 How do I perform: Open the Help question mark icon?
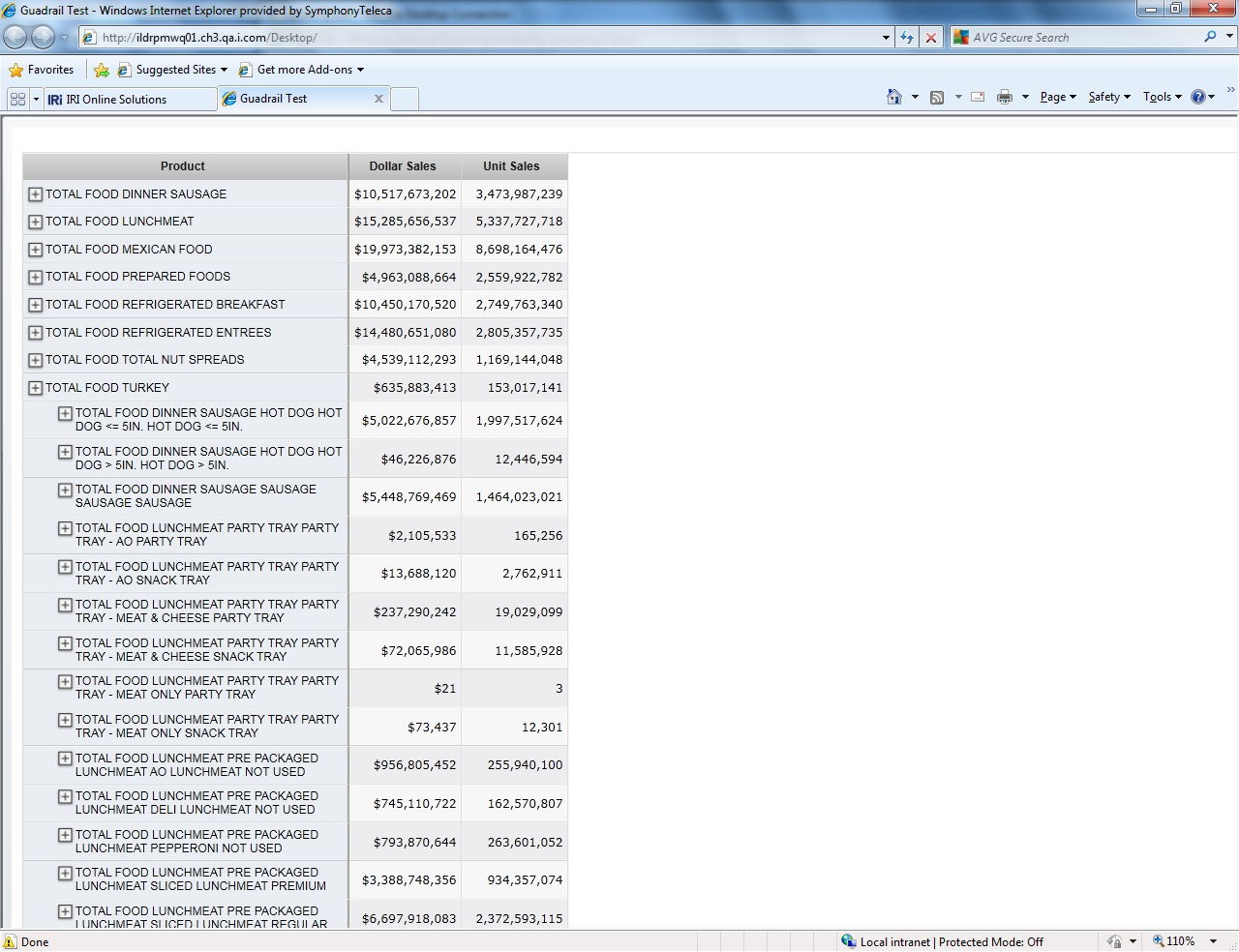1198,97
